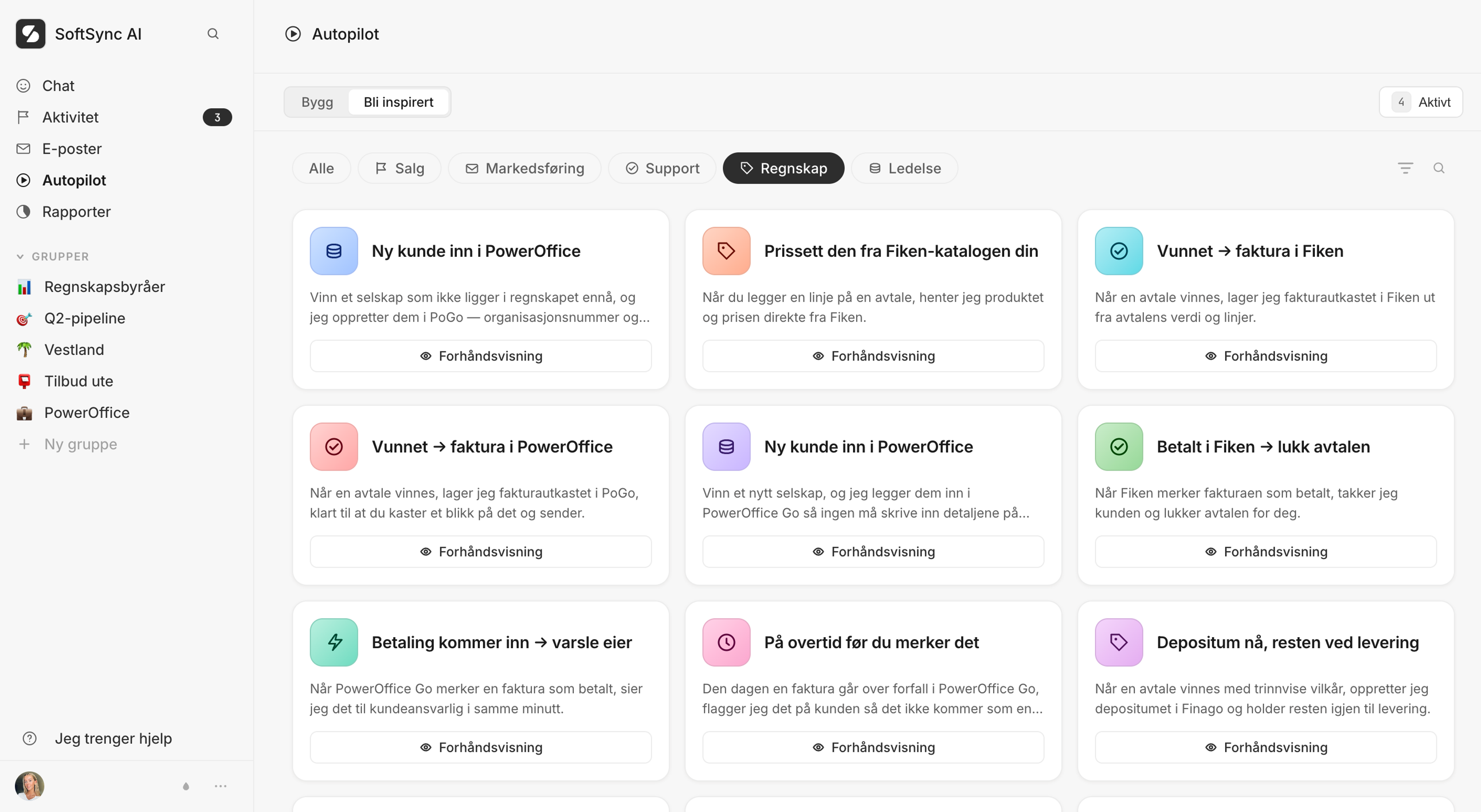The width and height of the screenshot is (1481, 812).
Task: Click blue database icon on first PowerOffice card
Action: tap(334, 251)
